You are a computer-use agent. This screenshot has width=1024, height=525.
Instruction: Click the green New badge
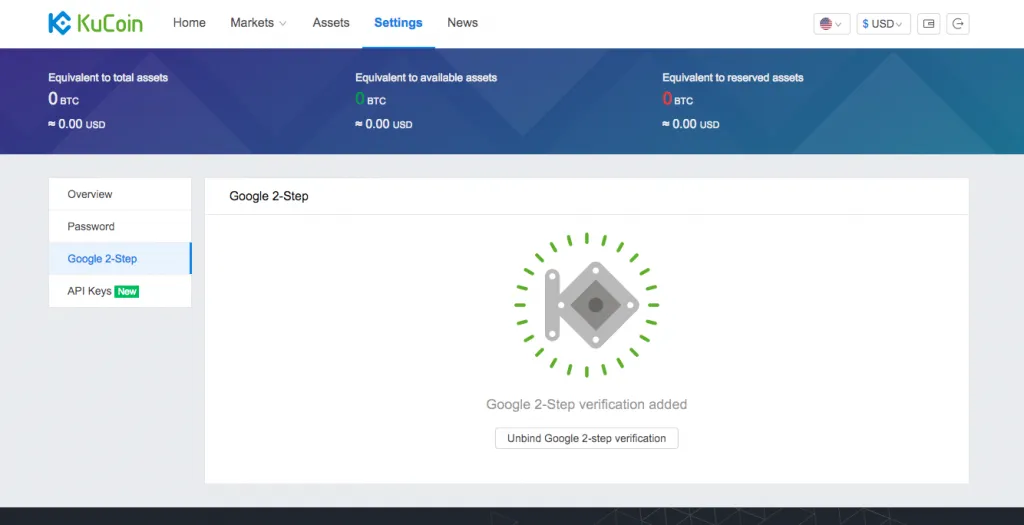click(x=127, y=291)
